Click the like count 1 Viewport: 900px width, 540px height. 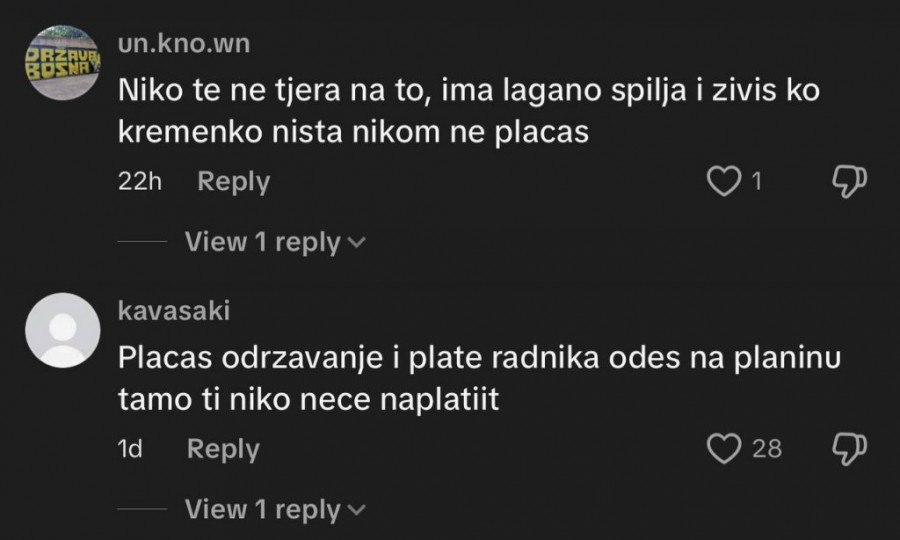point(757,181)
